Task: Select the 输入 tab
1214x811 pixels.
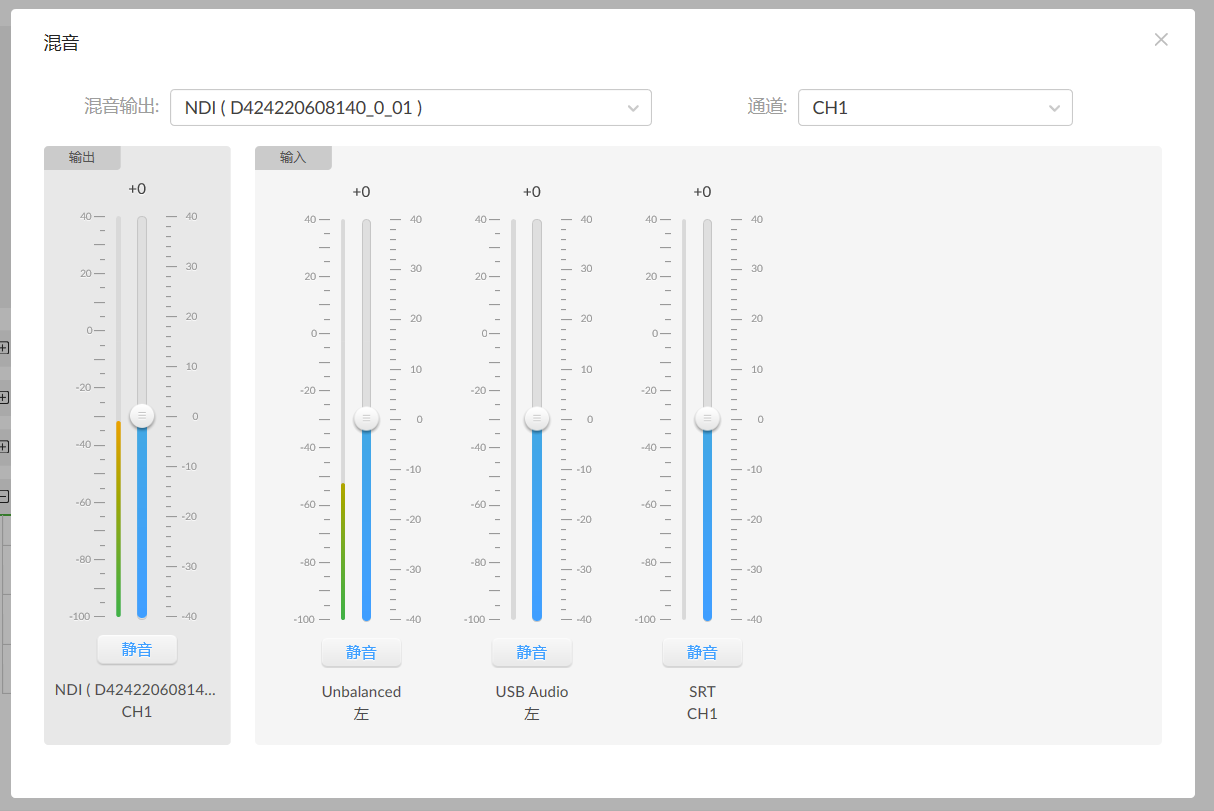Action: point(293,158)
